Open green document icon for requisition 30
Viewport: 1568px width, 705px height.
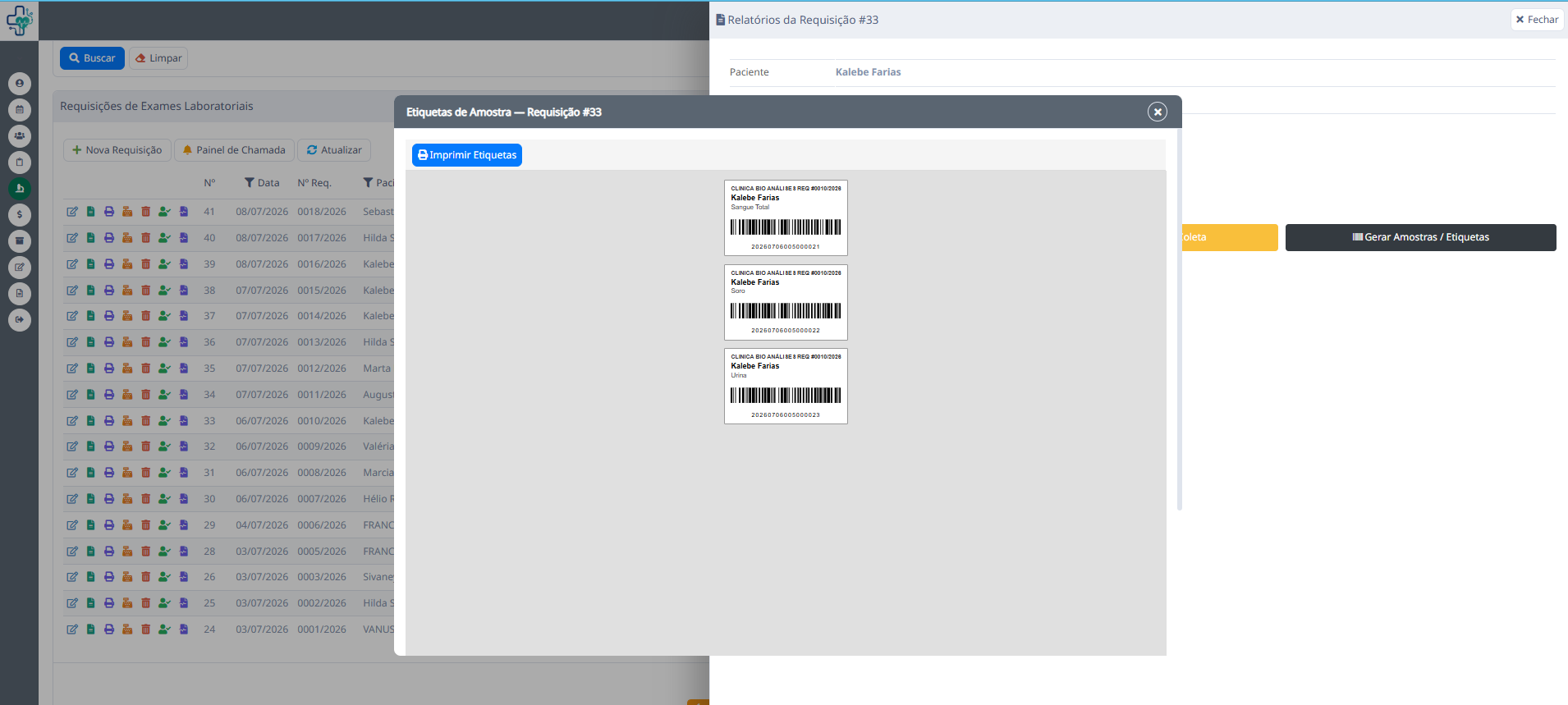pos(90,499)
